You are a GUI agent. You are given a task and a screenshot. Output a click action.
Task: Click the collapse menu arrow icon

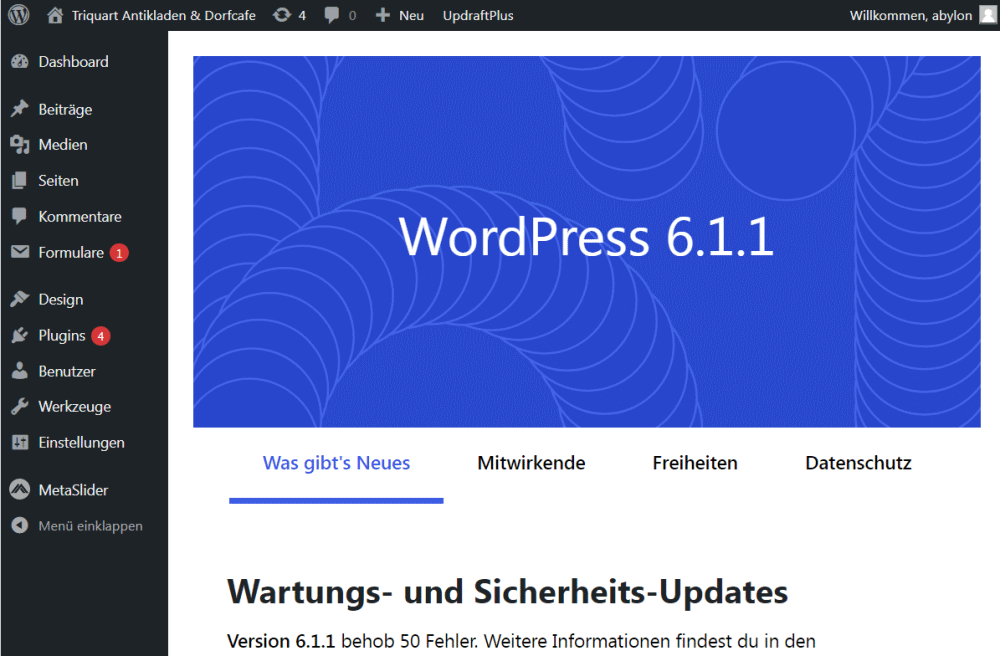point(20,525)
